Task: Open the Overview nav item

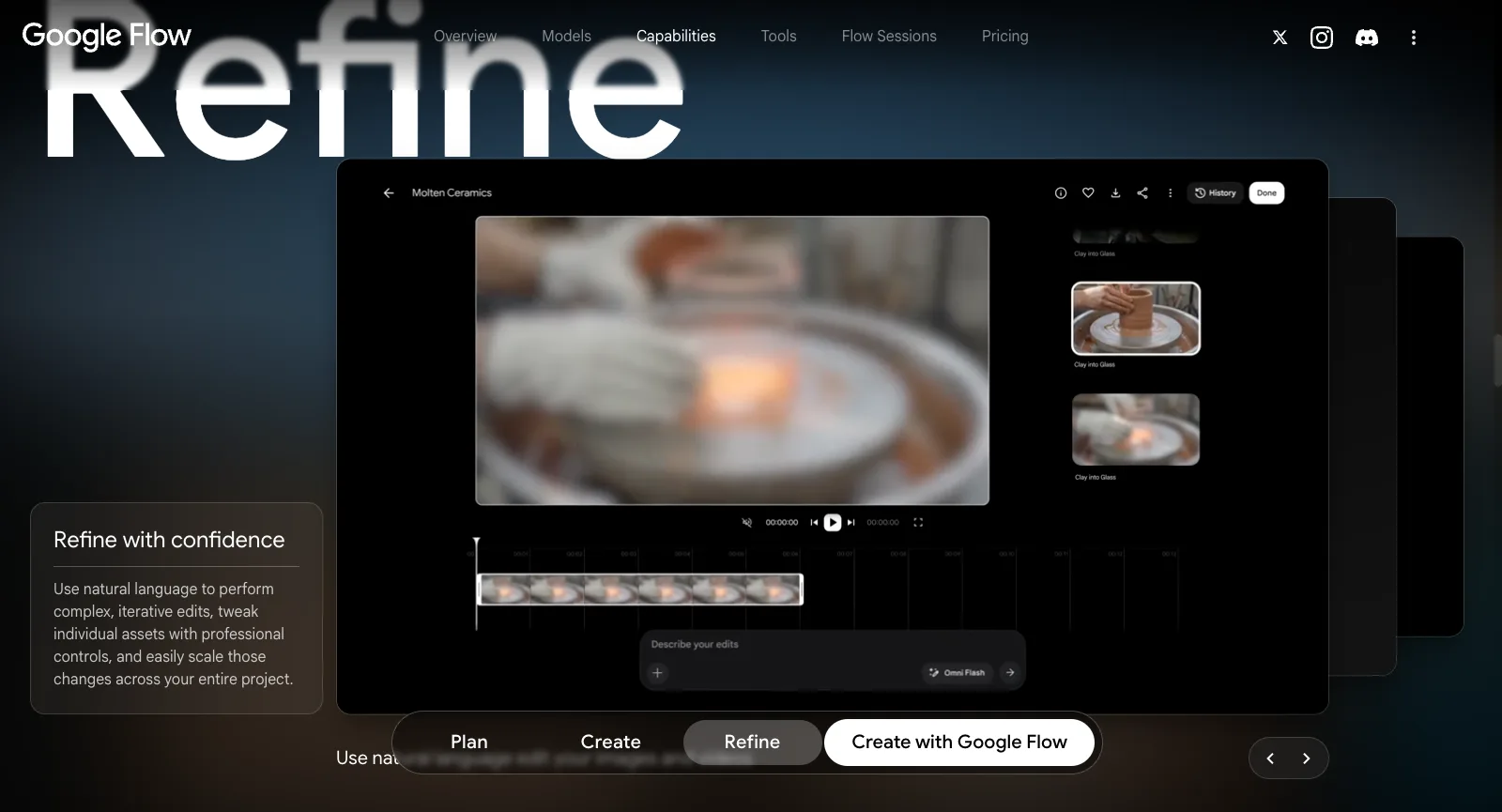Action: [465, 37]
